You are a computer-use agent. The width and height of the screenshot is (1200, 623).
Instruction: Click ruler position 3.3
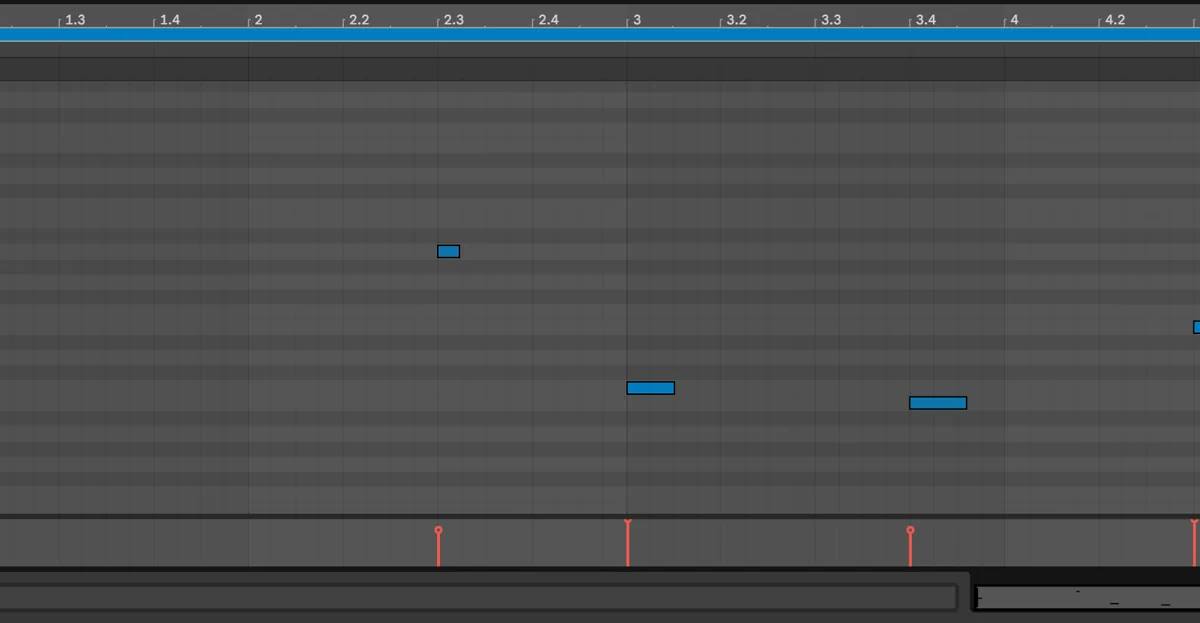tap(831, 20)
